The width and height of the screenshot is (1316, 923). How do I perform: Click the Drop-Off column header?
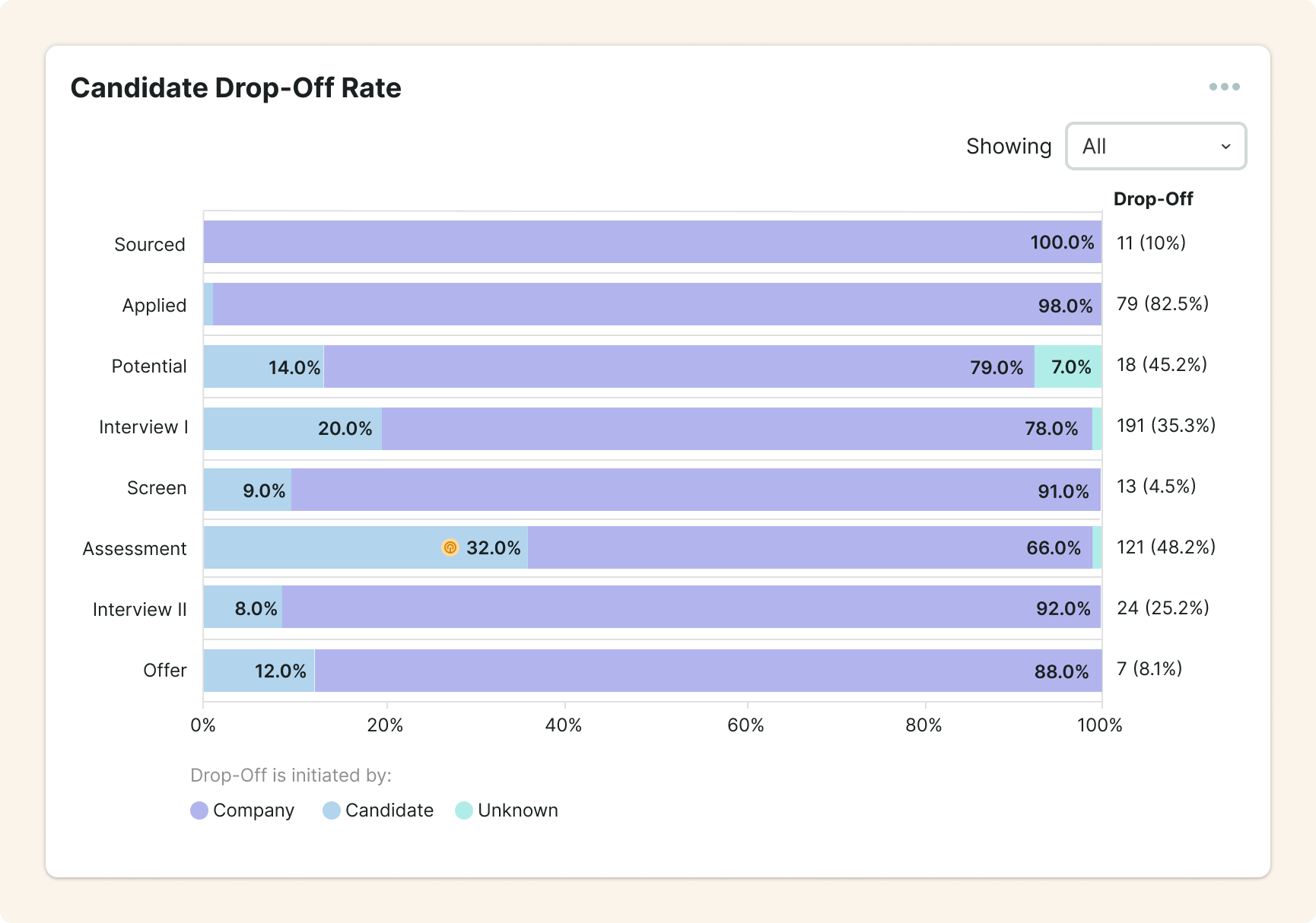click(1152, 199)
